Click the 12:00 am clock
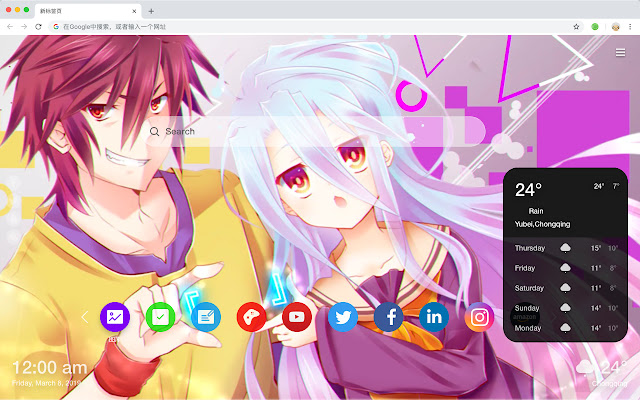This screenshot has width=640, height=400. (x=50, y=368)
